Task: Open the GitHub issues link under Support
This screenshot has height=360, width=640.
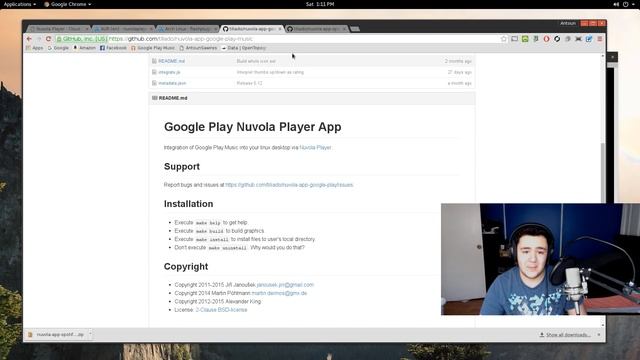Action: tap(289, 185)
